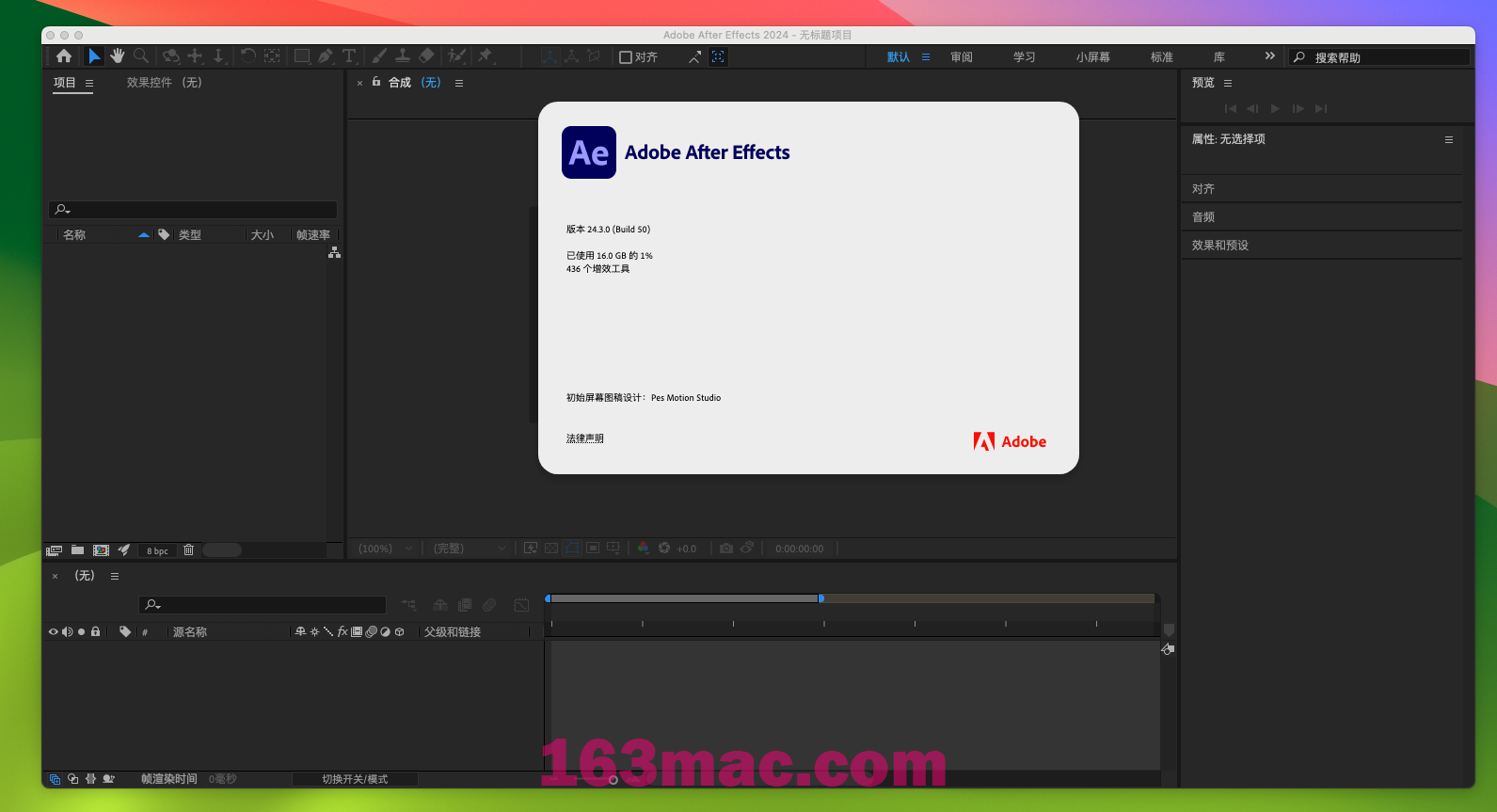
Task: Click the 法律声明 link in About dialog
Action: tap(585, 438)
